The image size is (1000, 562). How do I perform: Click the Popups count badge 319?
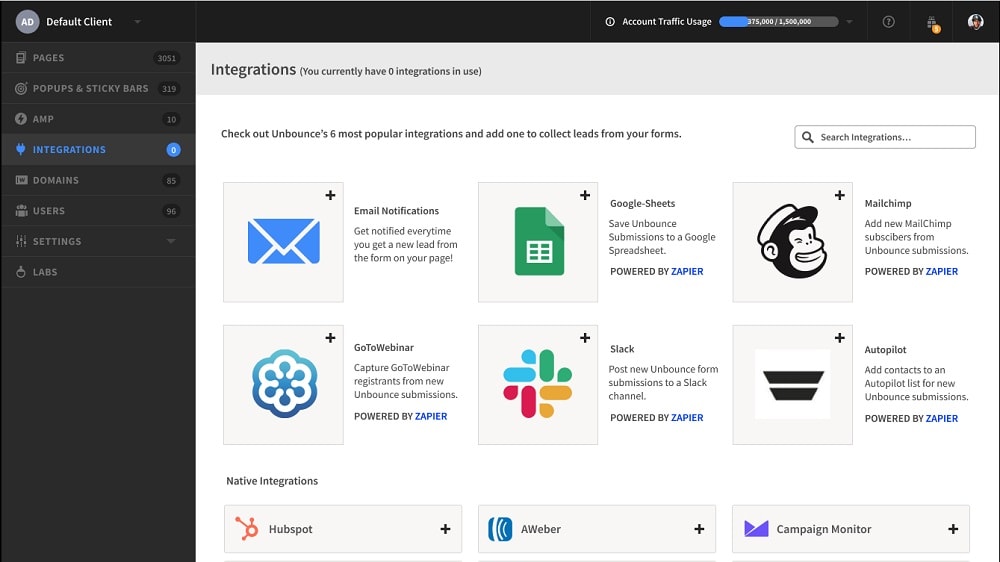[169, 89]
